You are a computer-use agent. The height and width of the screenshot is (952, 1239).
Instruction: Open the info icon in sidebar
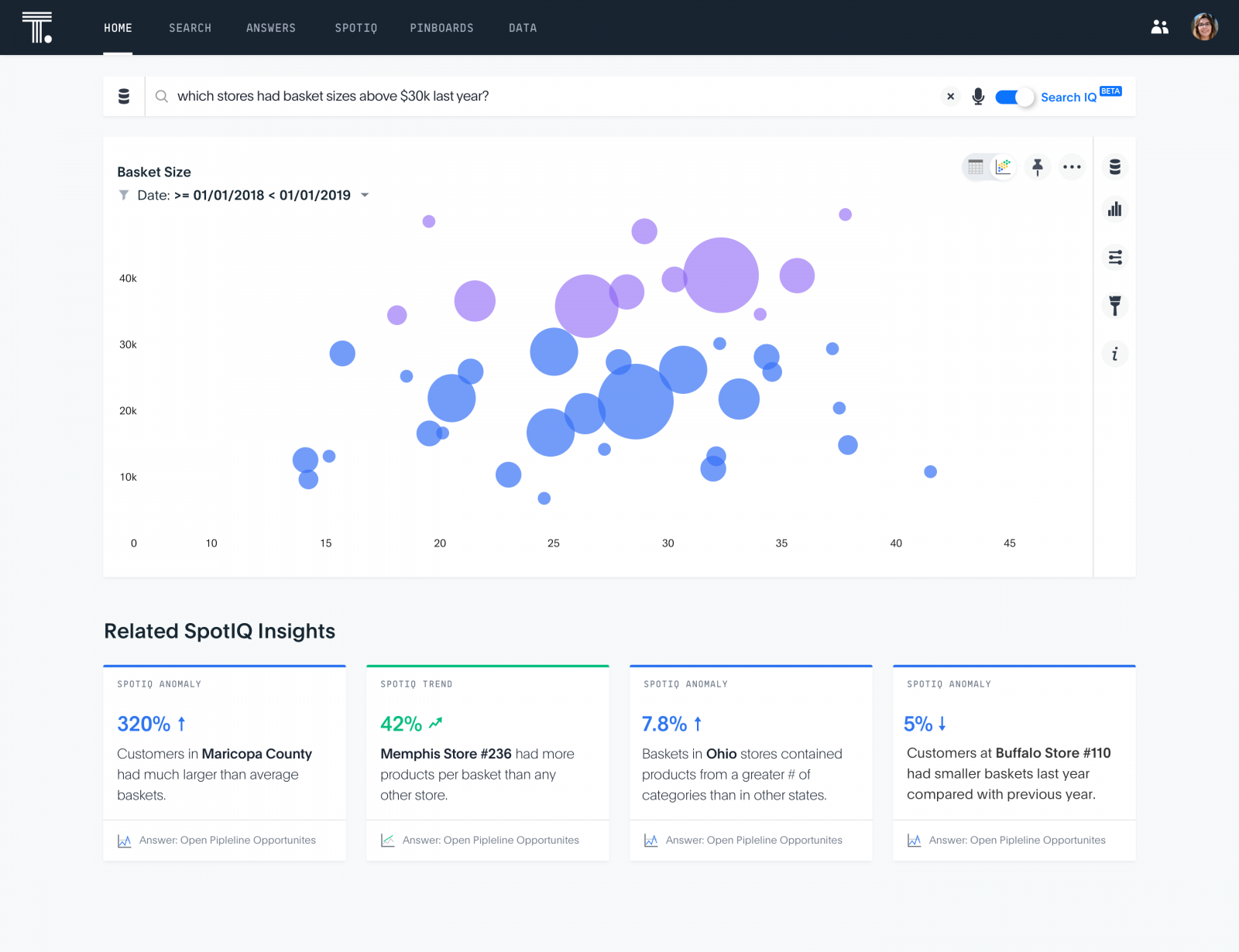click(1114, 354)
